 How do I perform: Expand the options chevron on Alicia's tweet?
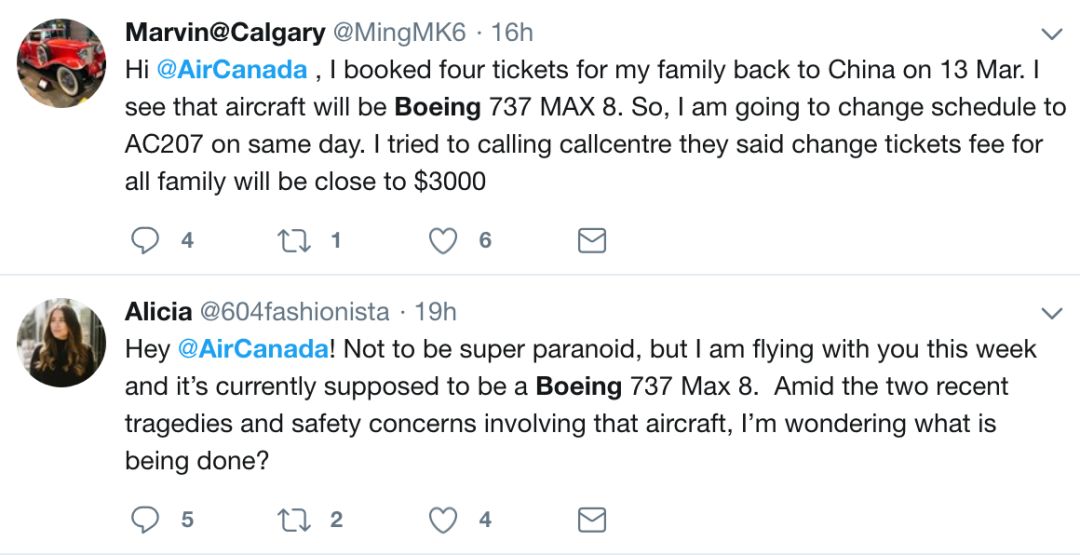[x=1052, y=314]
